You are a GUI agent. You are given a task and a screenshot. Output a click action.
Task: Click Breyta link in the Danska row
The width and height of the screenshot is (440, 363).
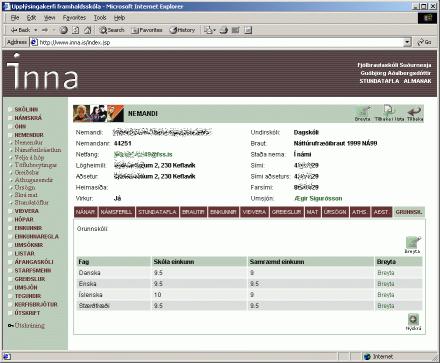click(x=386, y=273)
